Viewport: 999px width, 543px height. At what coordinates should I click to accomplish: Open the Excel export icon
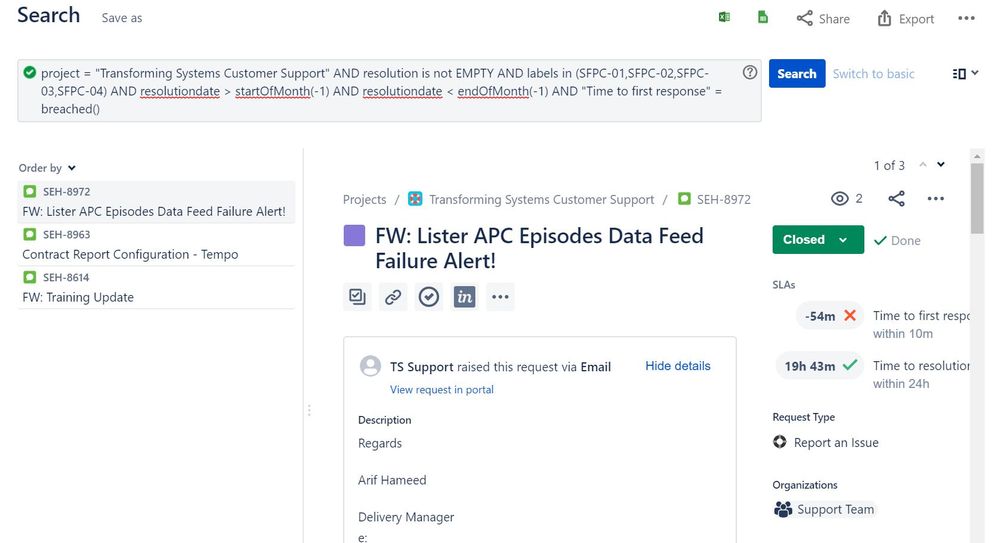click(724, 17)
